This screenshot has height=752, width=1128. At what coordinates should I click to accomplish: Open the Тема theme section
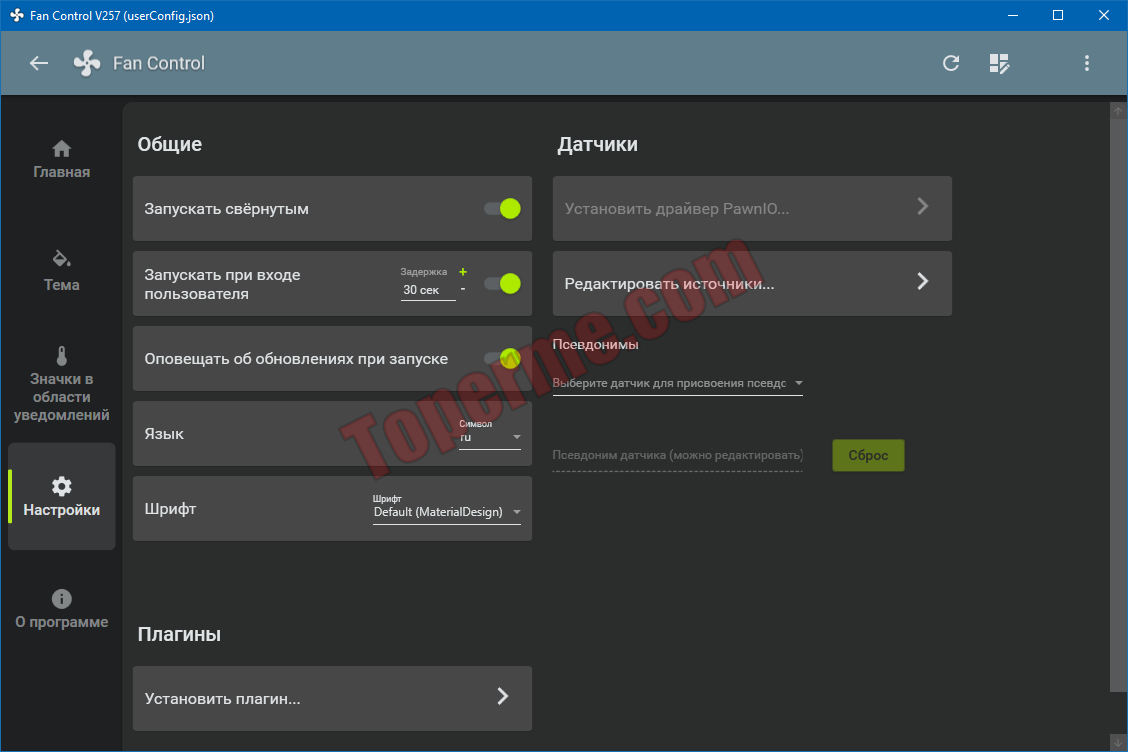61,271
